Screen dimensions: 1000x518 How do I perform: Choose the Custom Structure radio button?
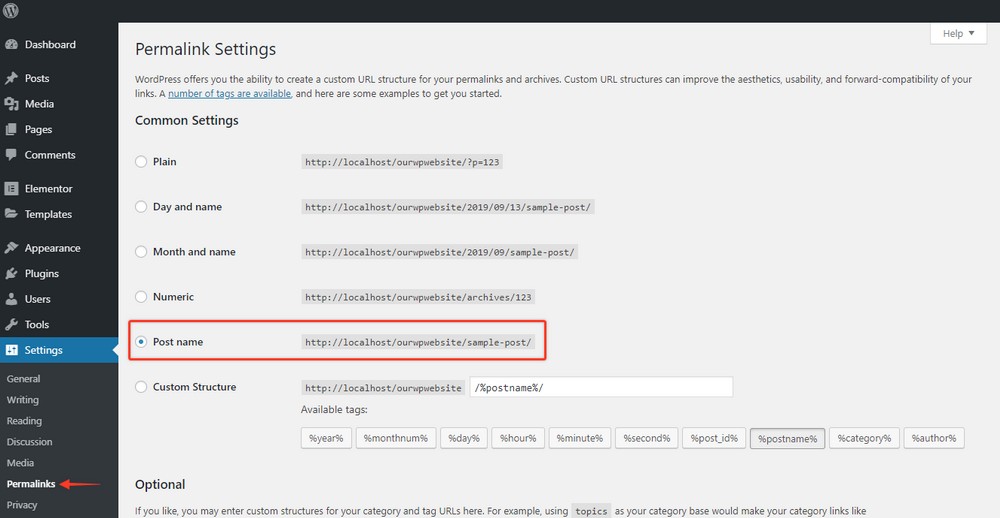pos(141,387)
